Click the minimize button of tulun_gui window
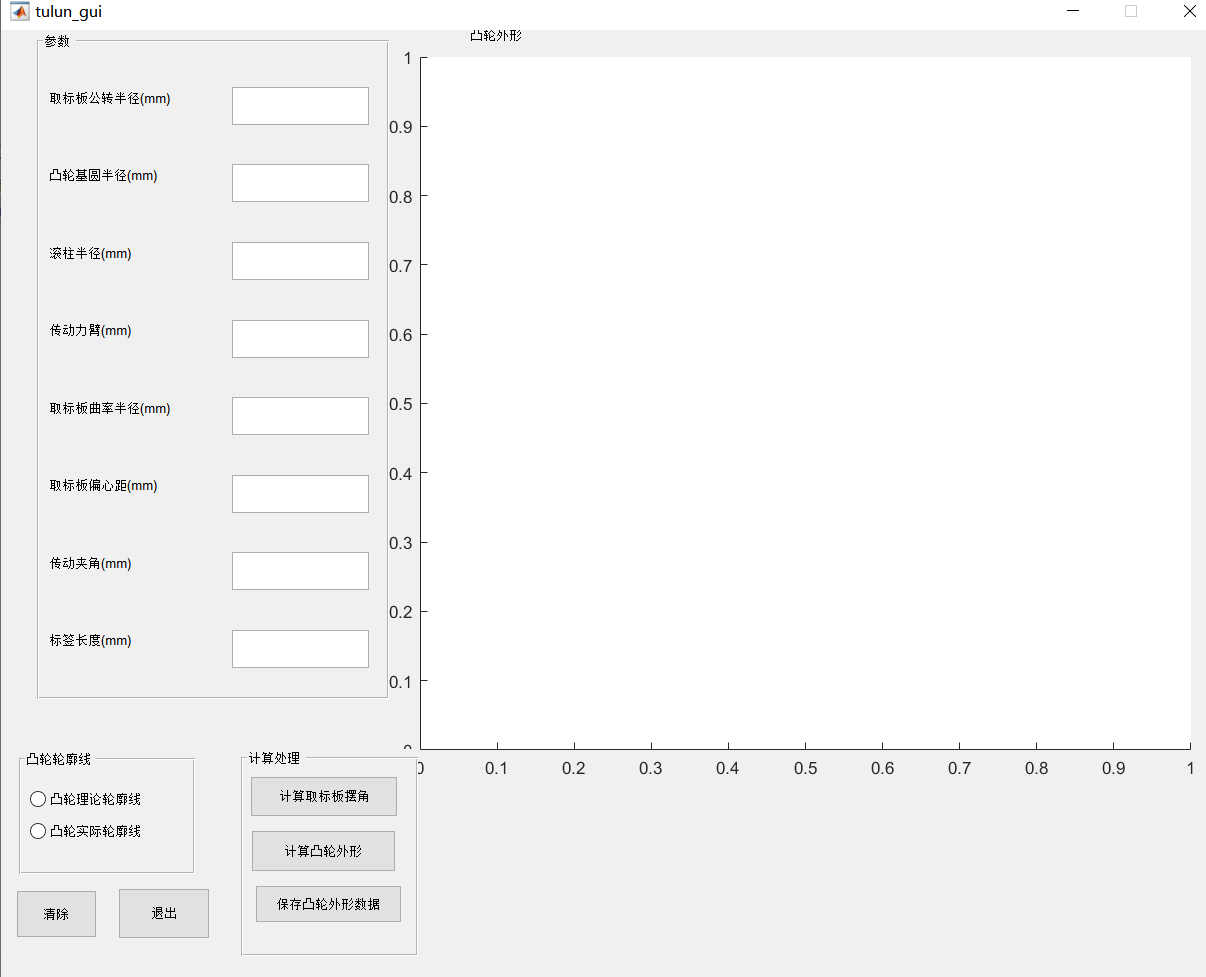 [1073, 11]
